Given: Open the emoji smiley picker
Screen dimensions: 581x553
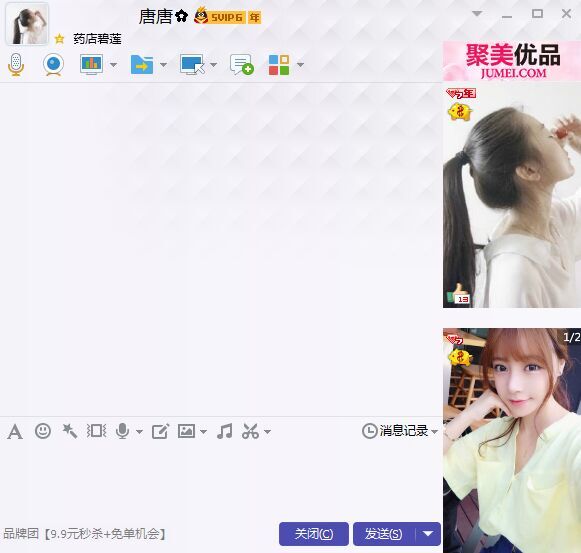Looking at the screenshot, I should [x=43, y=431].
